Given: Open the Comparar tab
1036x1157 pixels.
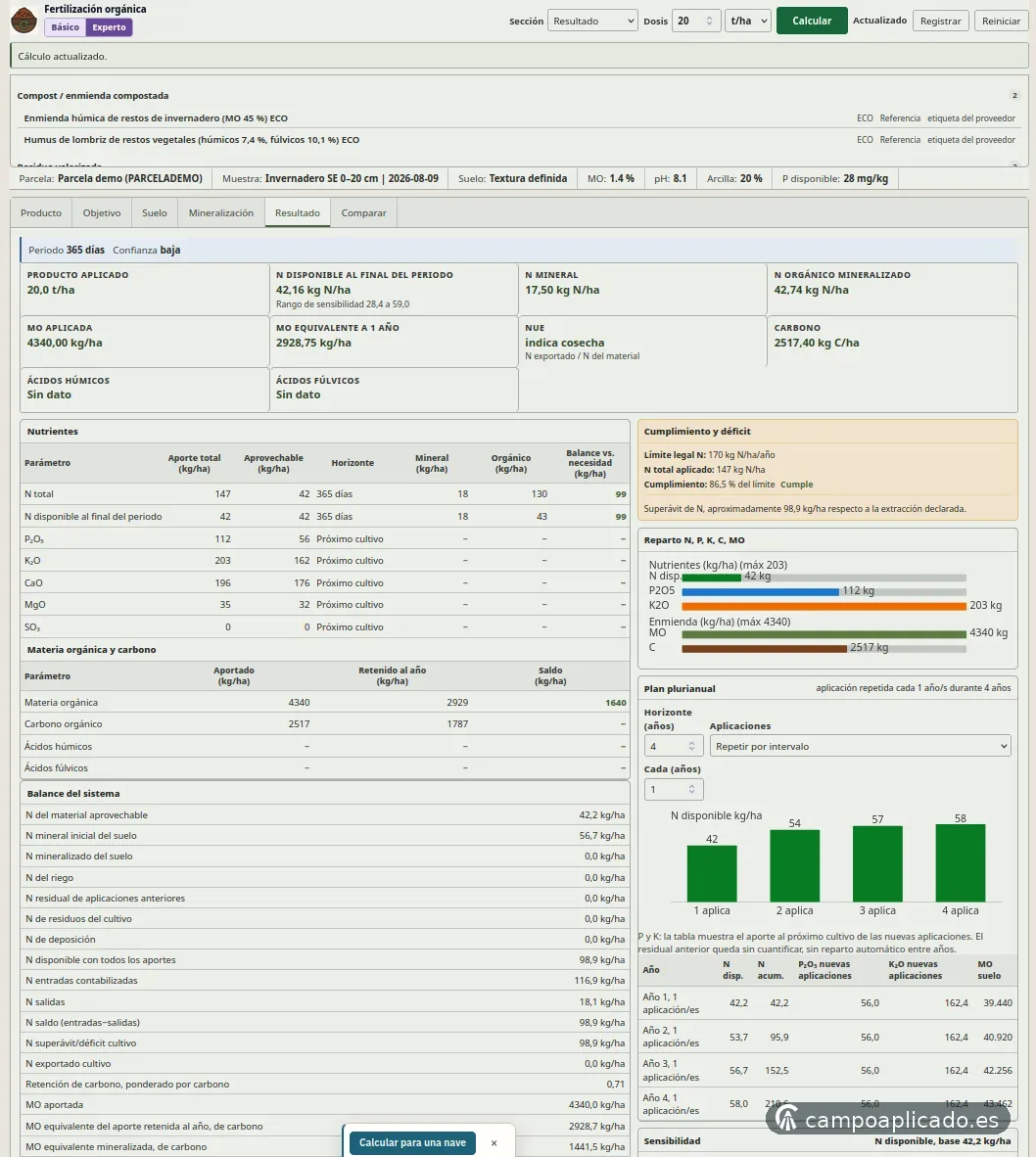Looking at the screenshot, I should tap(364, 213).
